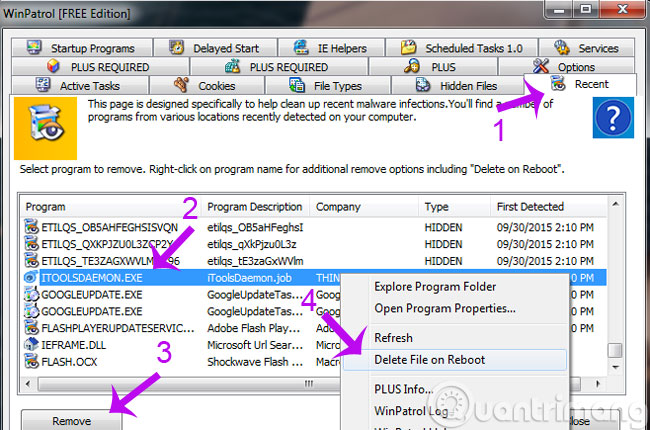Select the FLASH.OCX program entry
The image size is (650, 430).
pyautogui.click(x=69, y=362)
